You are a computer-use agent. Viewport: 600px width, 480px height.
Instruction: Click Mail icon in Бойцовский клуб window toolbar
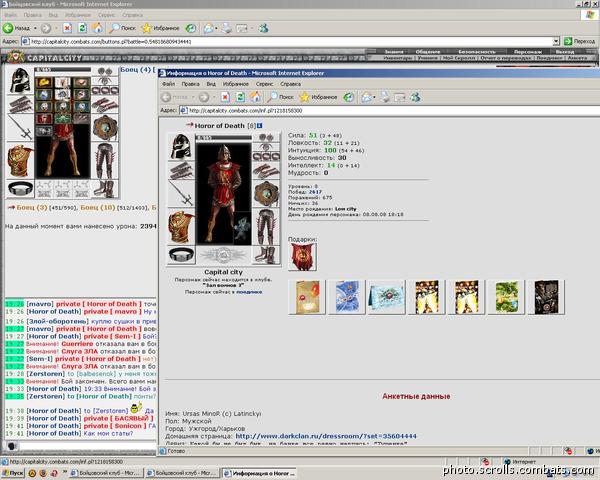208,28
